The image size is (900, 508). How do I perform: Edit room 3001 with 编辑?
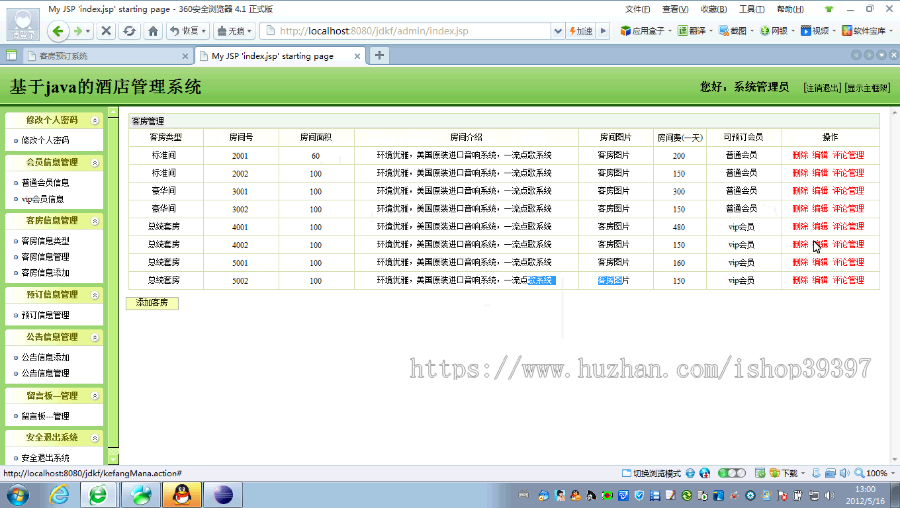(x=820, y=191)
